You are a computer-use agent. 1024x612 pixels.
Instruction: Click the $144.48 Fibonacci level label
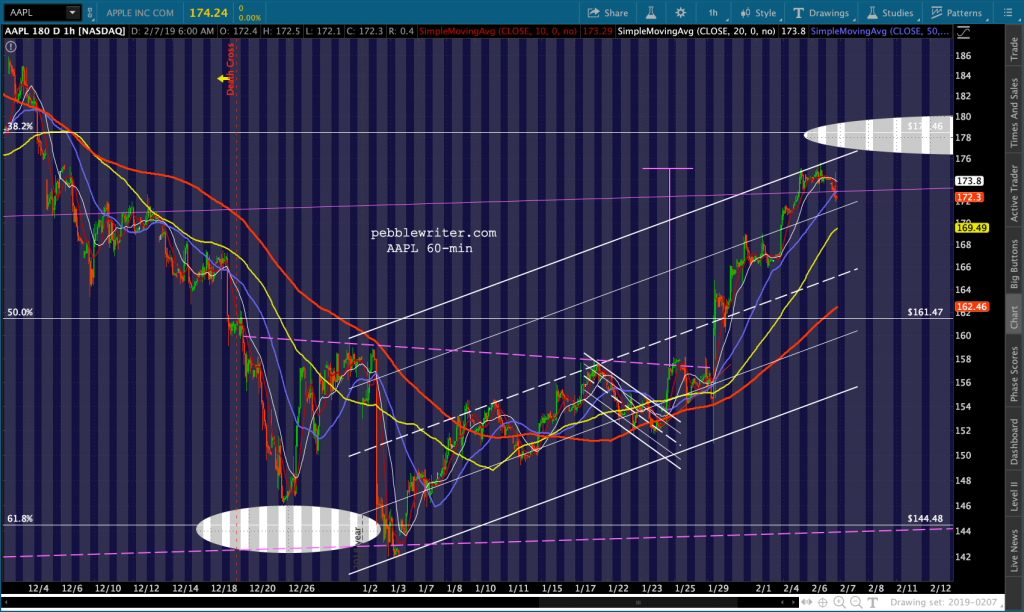point(925,519)
